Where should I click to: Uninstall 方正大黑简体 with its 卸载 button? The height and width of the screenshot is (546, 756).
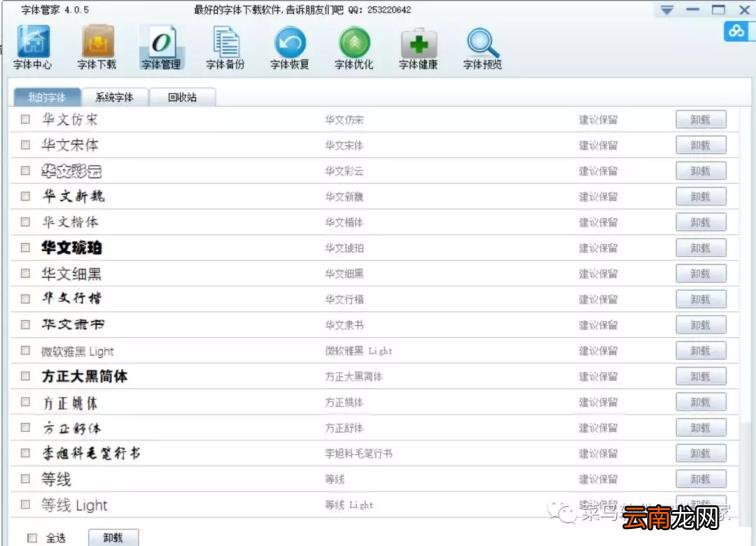[x=701, y=376]
